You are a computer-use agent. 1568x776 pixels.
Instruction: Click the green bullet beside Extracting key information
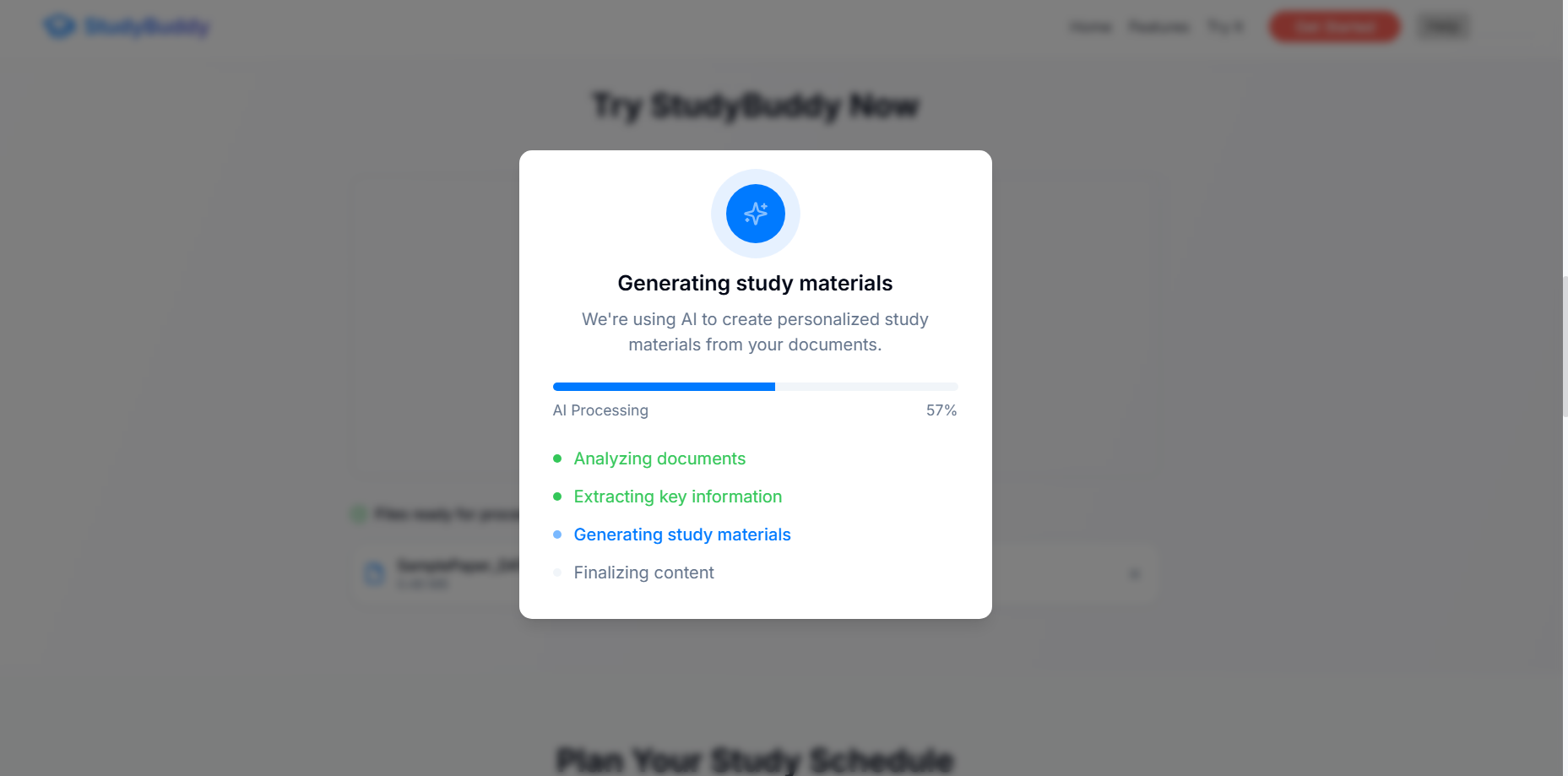tap(557, 497)
